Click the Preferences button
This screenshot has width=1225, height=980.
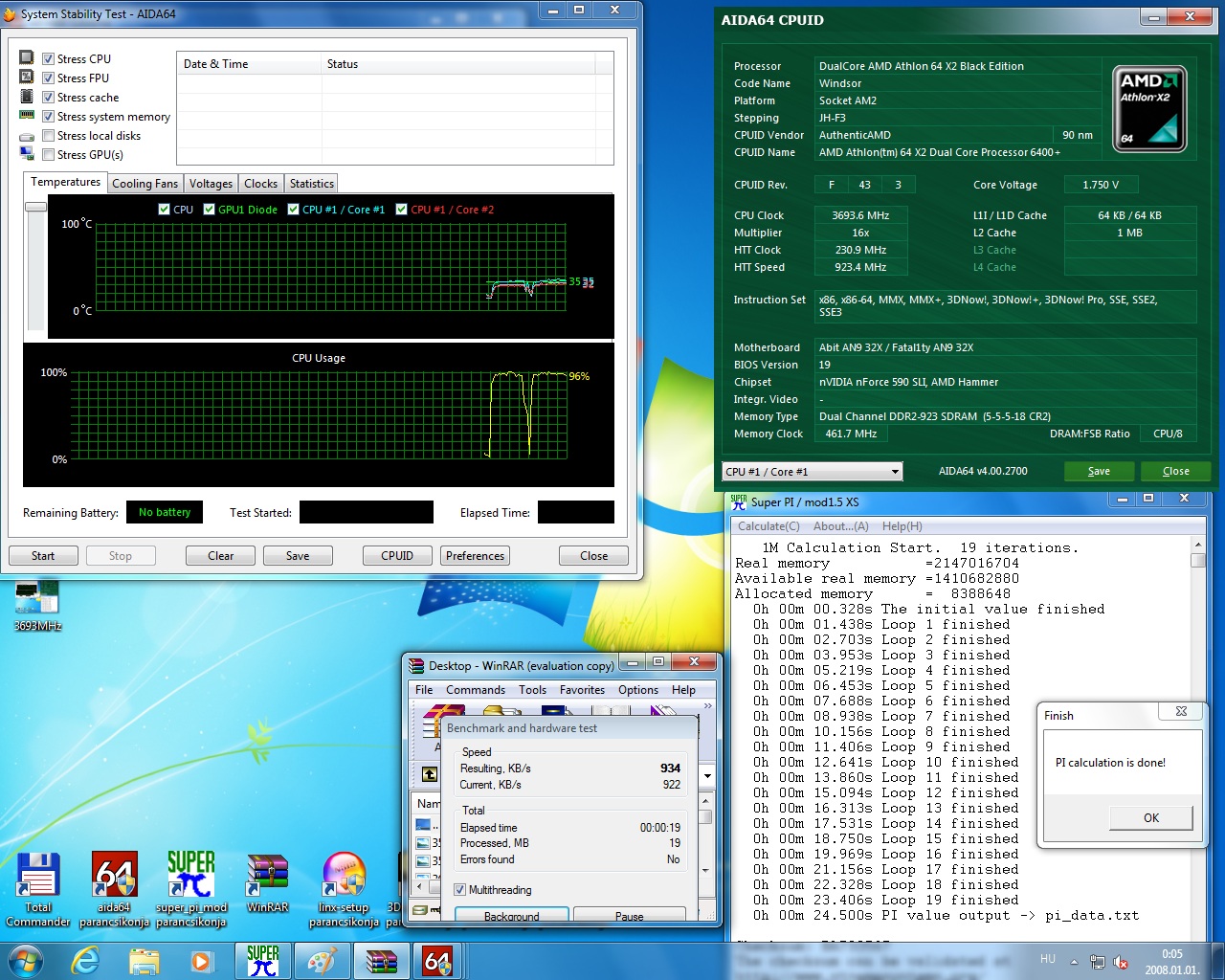(x=476, y=556)
